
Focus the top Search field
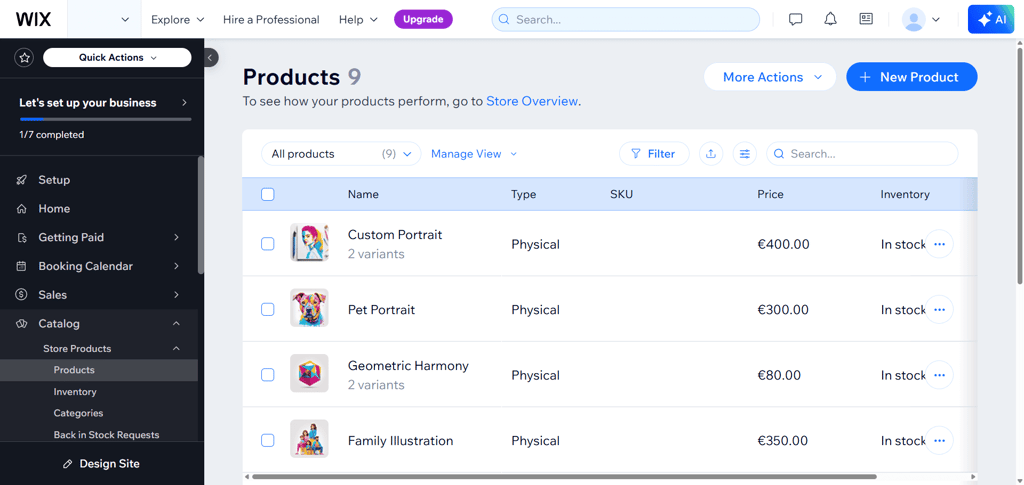(626, 20)
